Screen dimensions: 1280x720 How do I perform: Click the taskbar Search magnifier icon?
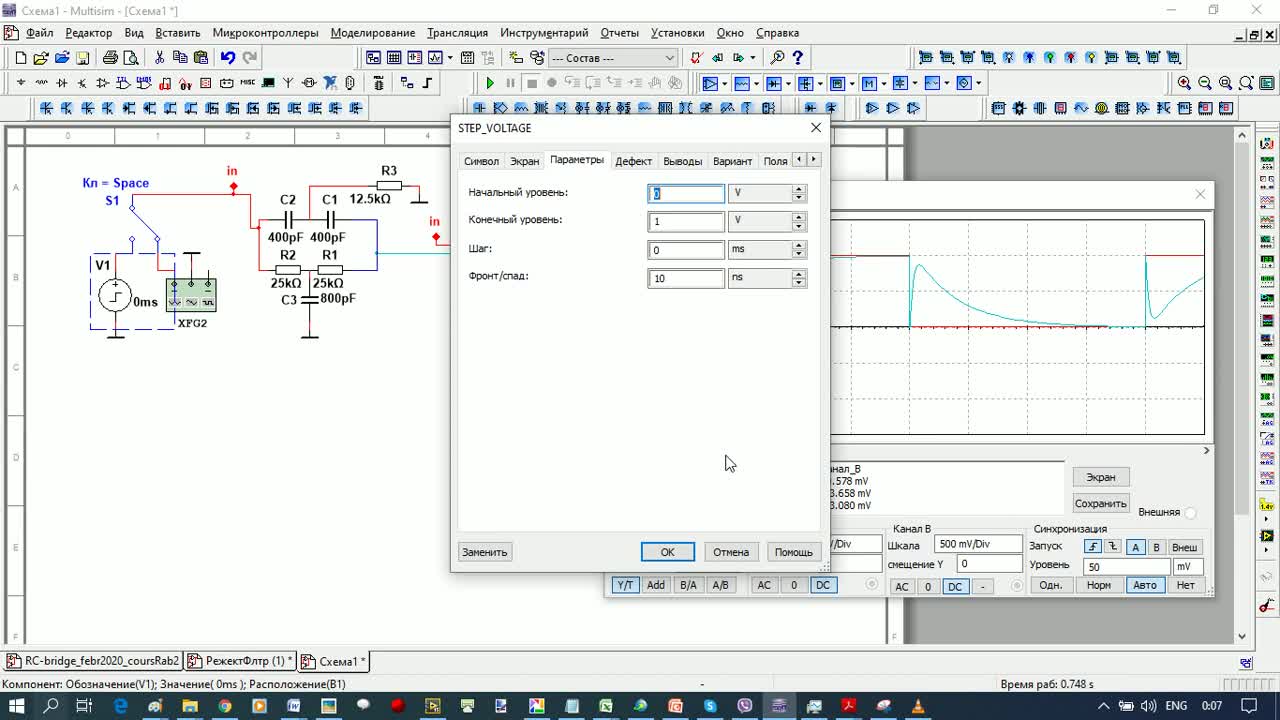coord(51,706)
